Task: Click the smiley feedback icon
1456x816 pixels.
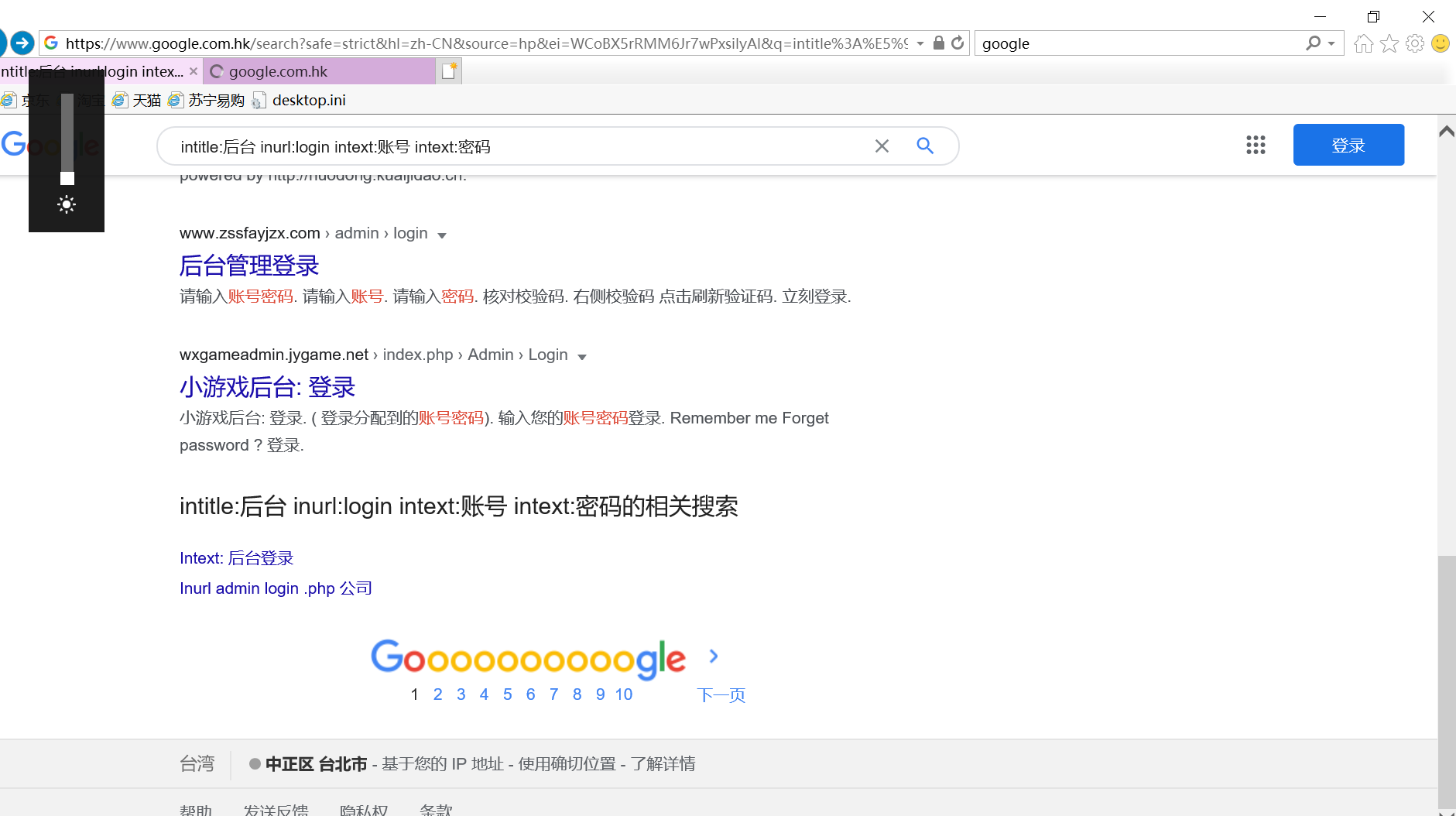Action: [1441, 43]
